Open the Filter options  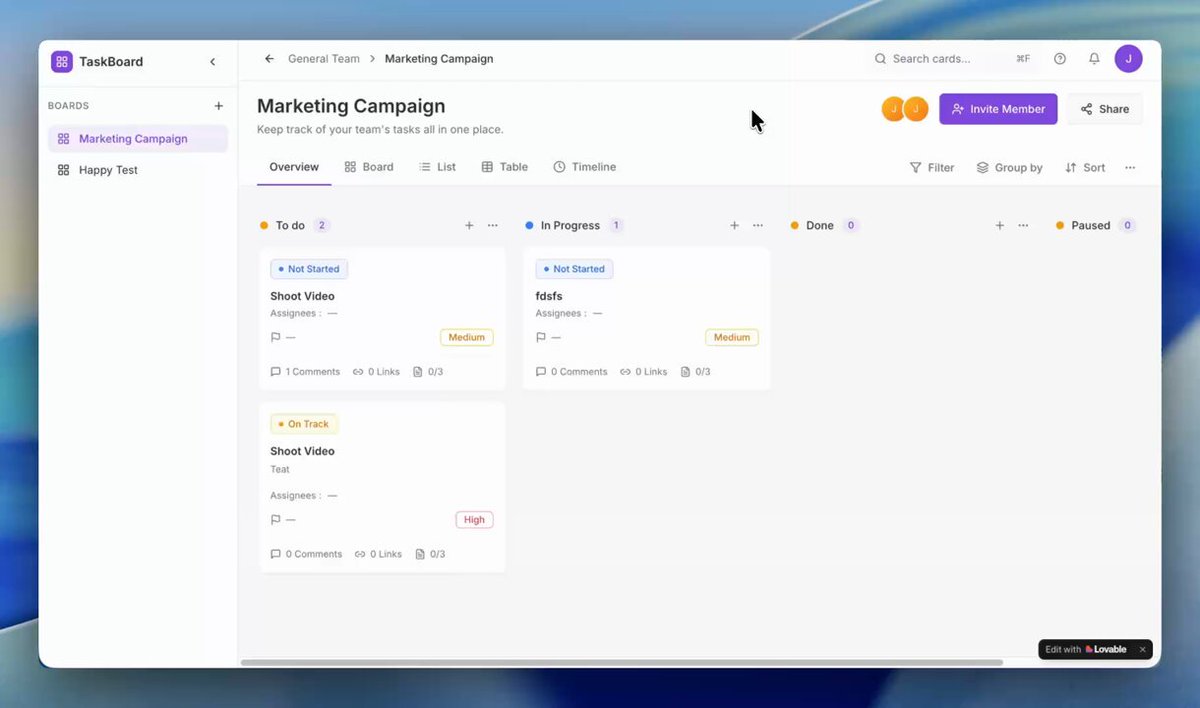(x=932, y=168)
